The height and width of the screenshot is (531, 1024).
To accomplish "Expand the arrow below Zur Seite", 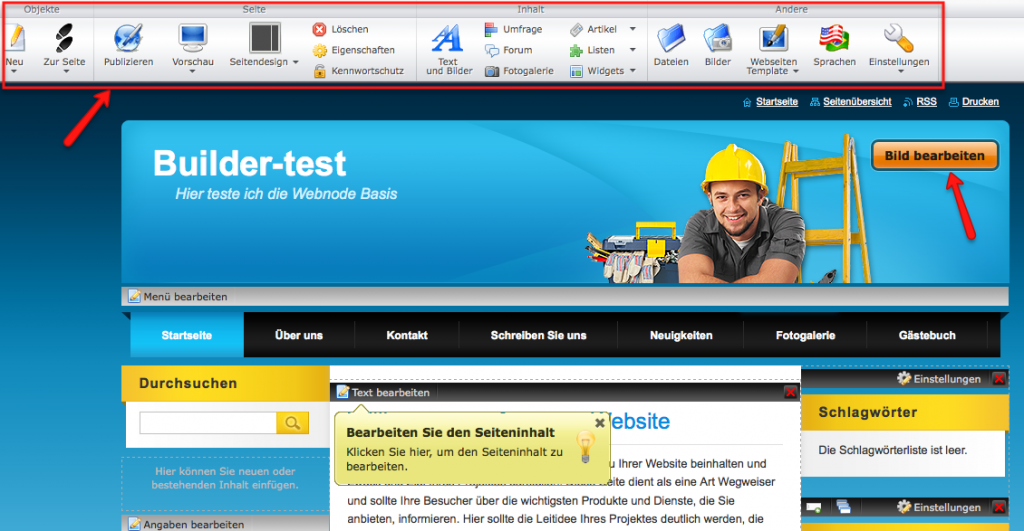I will pyautogui.click(x=65, y=71).
